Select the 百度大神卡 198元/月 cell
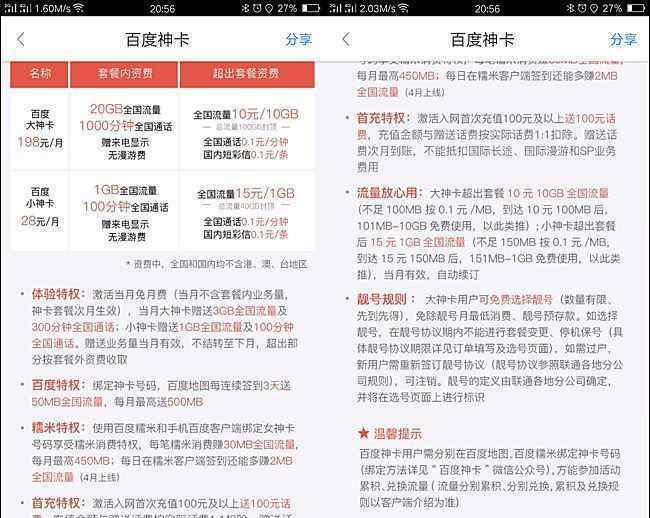650x518 pixels. [40, 128]
